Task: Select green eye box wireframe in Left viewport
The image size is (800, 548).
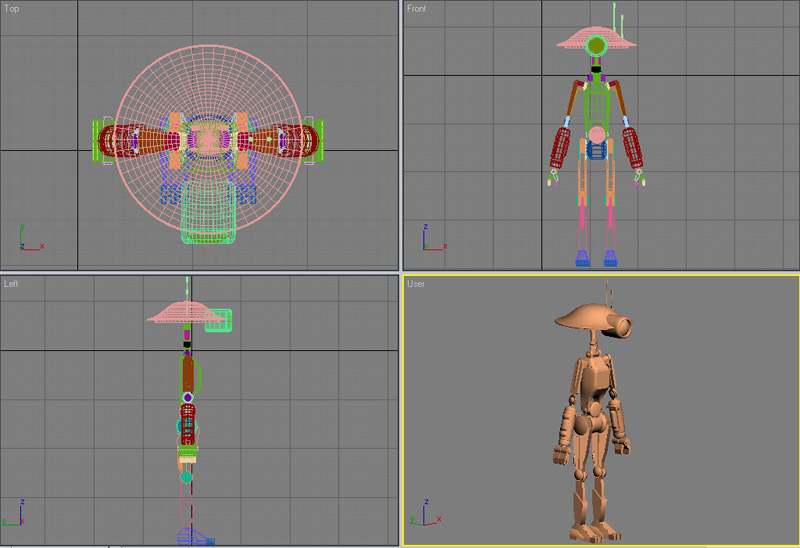Action: pyautogui.click(x=218, y=320)
